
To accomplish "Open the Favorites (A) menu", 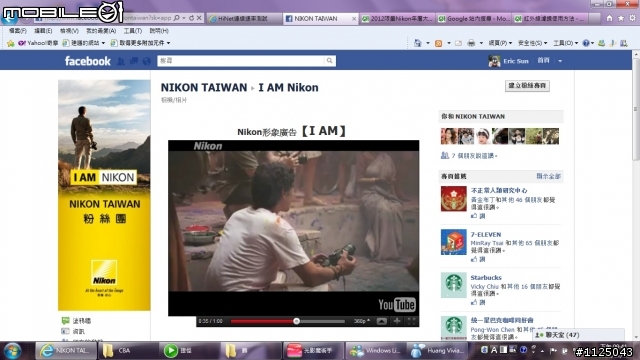I will coord(101,31).
